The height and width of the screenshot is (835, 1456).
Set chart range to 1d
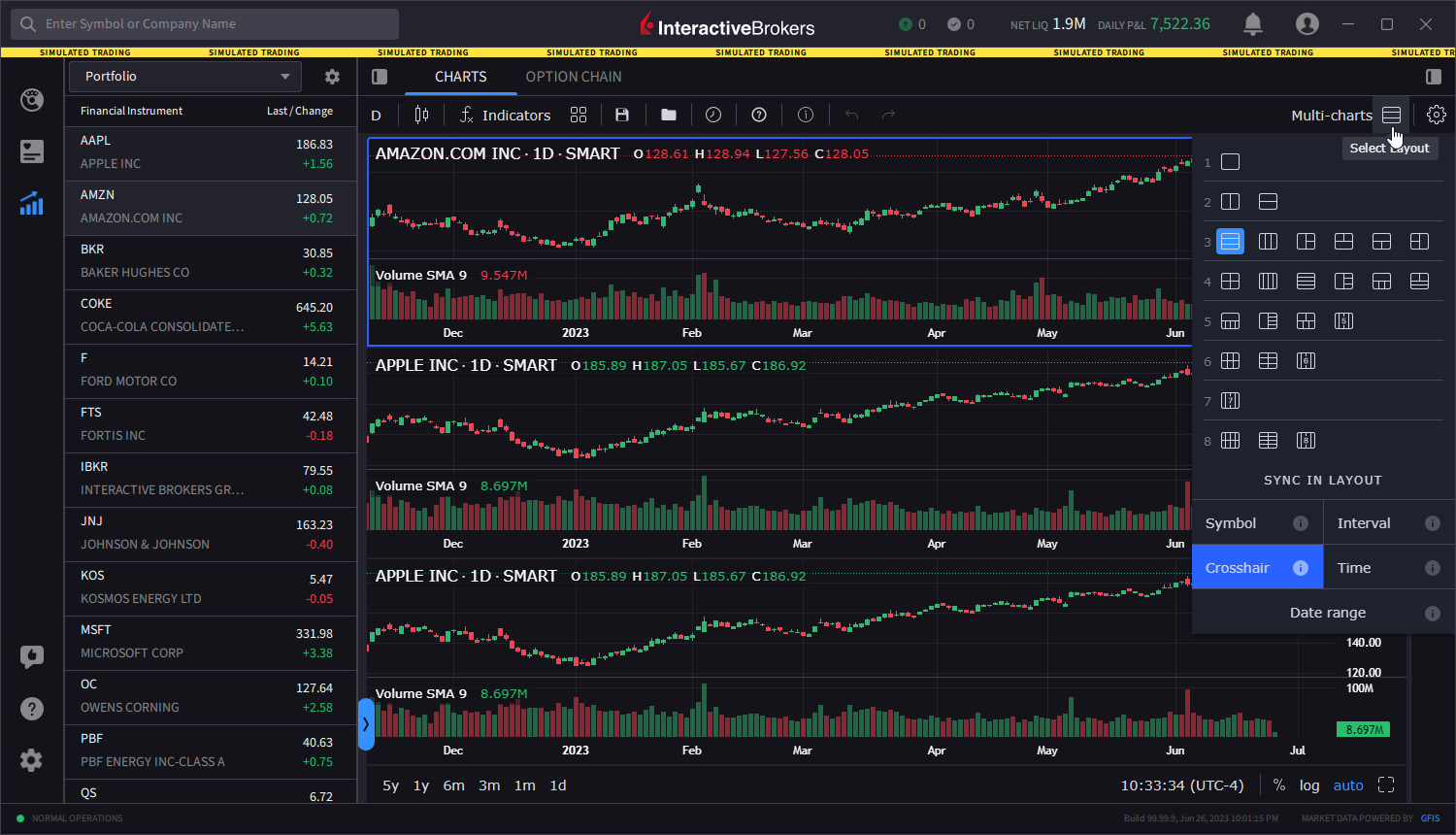coord(558,785)
